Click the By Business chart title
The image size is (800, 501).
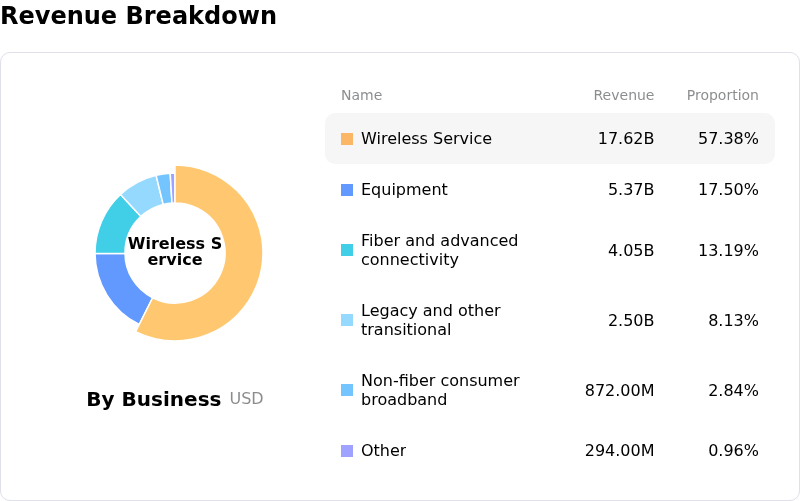point(154,400)
